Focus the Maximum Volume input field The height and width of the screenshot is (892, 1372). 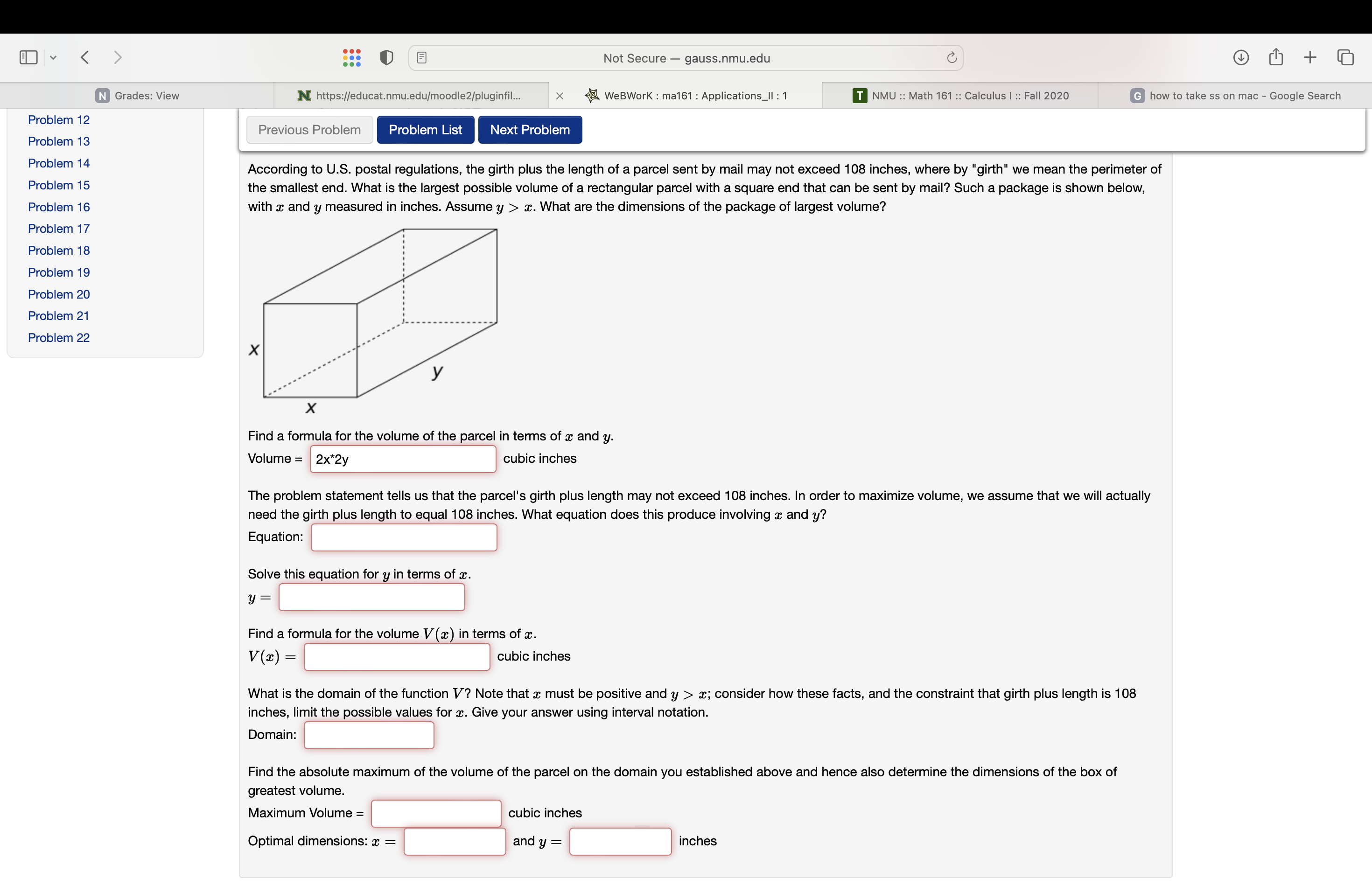[436, 813]
